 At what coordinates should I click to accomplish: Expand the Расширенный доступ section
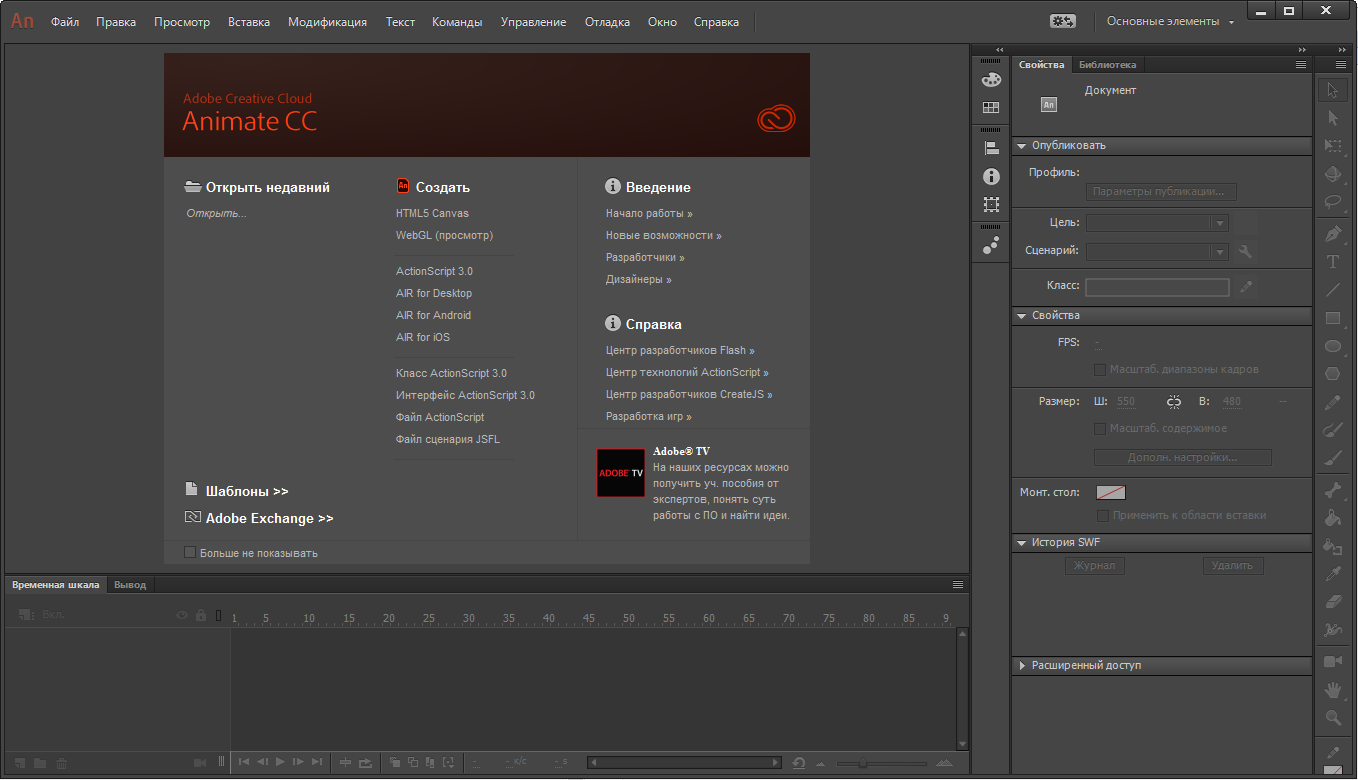[x=1021, y=666]
